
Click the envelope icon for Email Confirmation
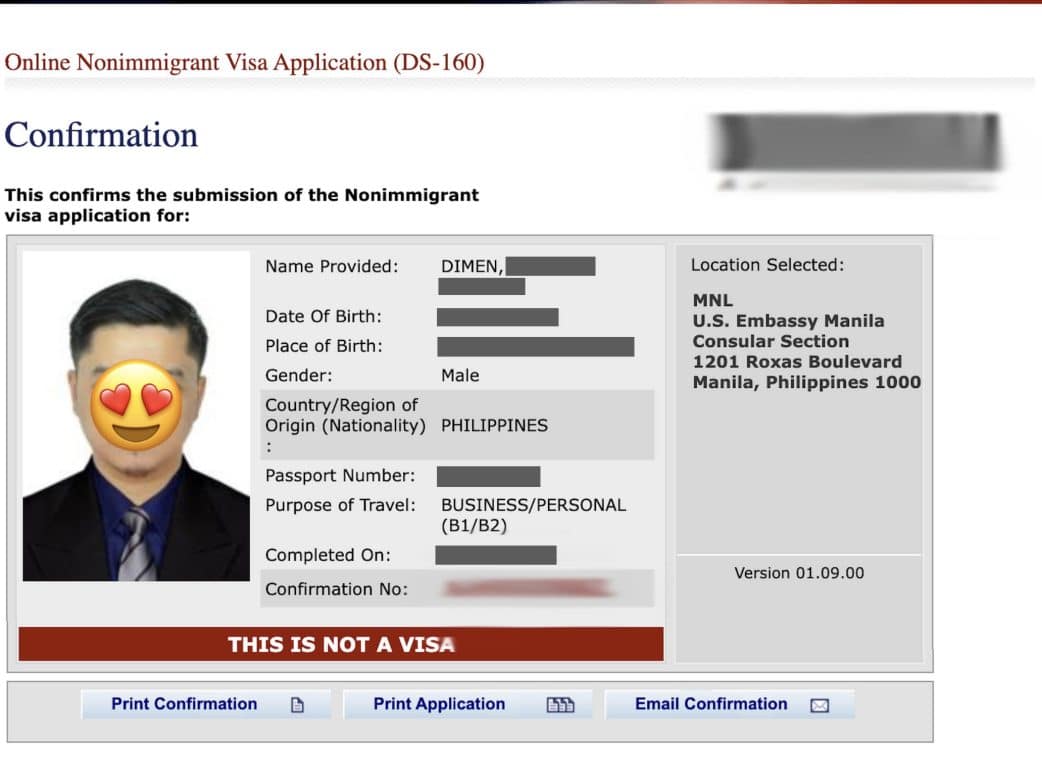click(x=819, y=705)
